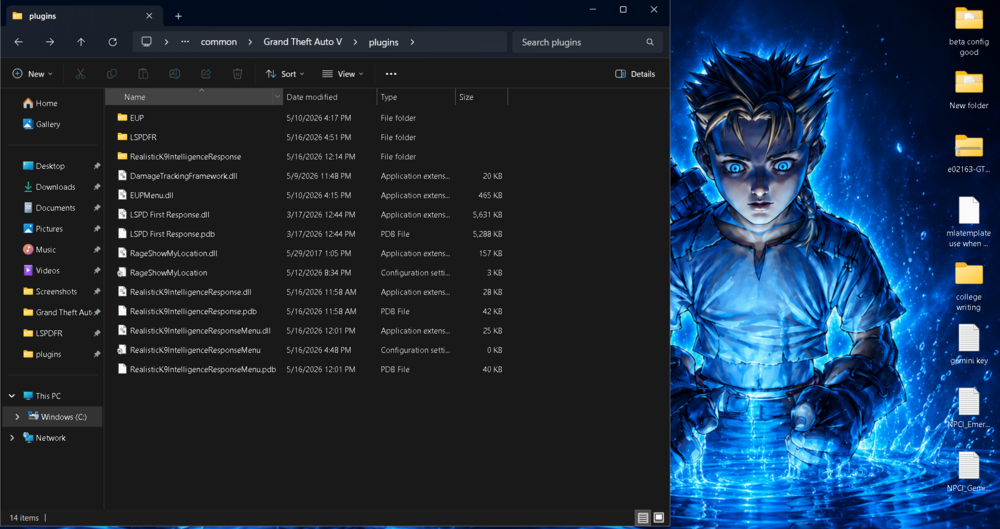Screen dimensions: 1000x529
Task: Click the Rename toolbar icon
Action: (x=174, y=74)
